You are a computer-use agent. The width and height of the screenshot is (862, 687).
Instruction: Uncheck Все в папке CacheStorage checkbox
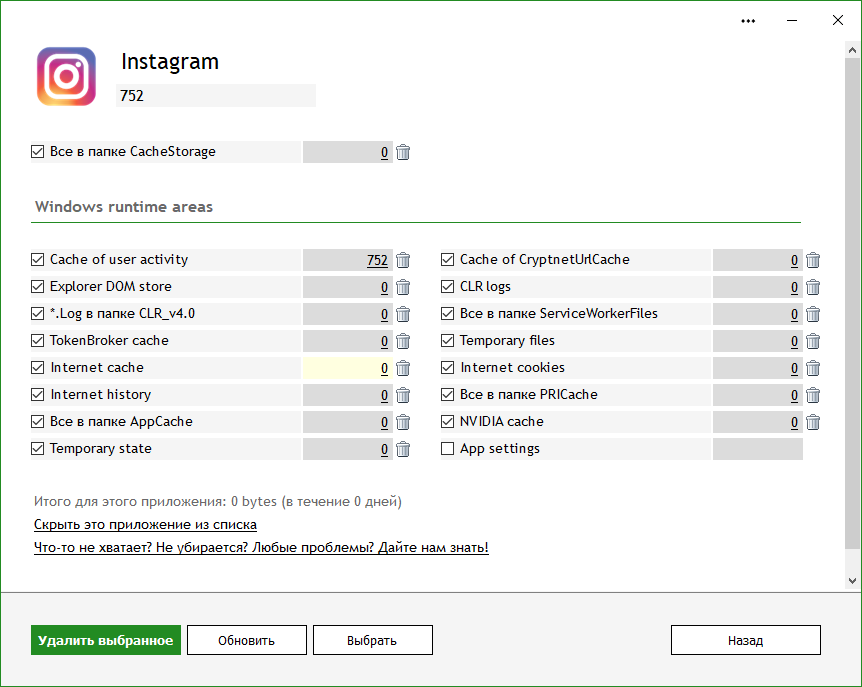[x=37, y=151]
